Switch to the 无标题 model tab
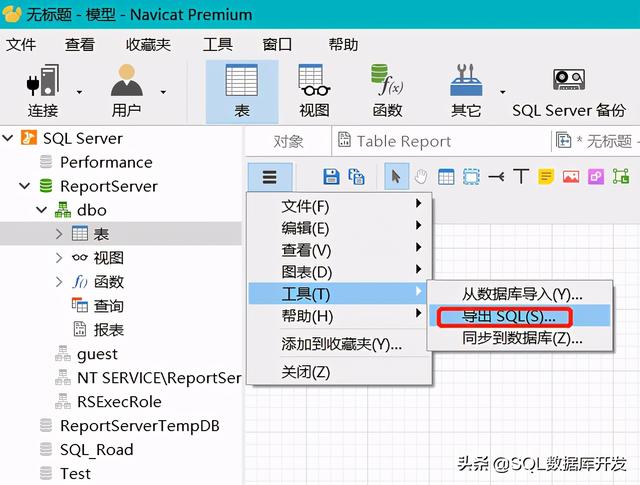This screenshot has height=485, width=640. pos(596,141)
